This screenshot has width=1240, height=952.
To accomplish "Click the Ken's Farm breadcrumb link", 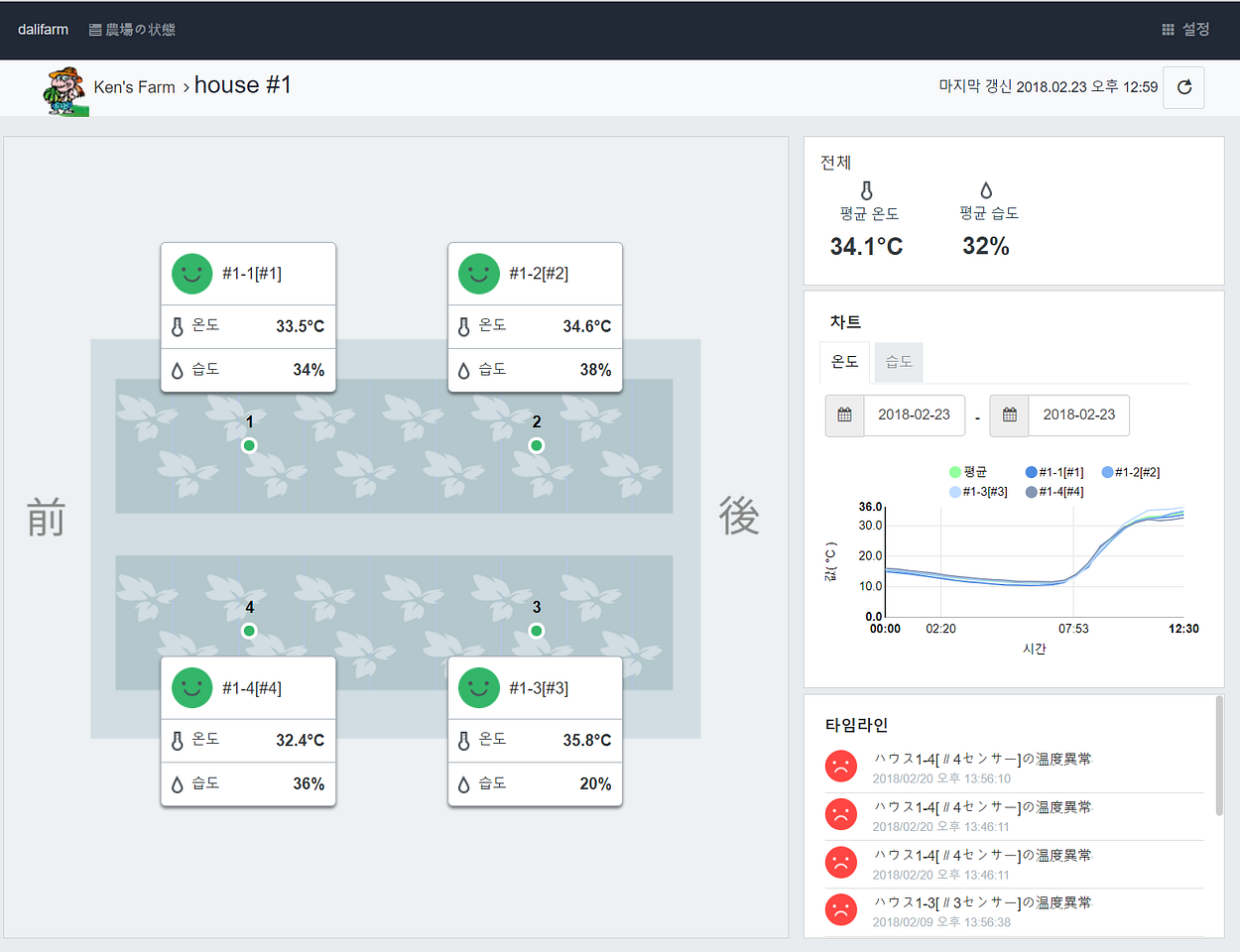I will (134, 87).
